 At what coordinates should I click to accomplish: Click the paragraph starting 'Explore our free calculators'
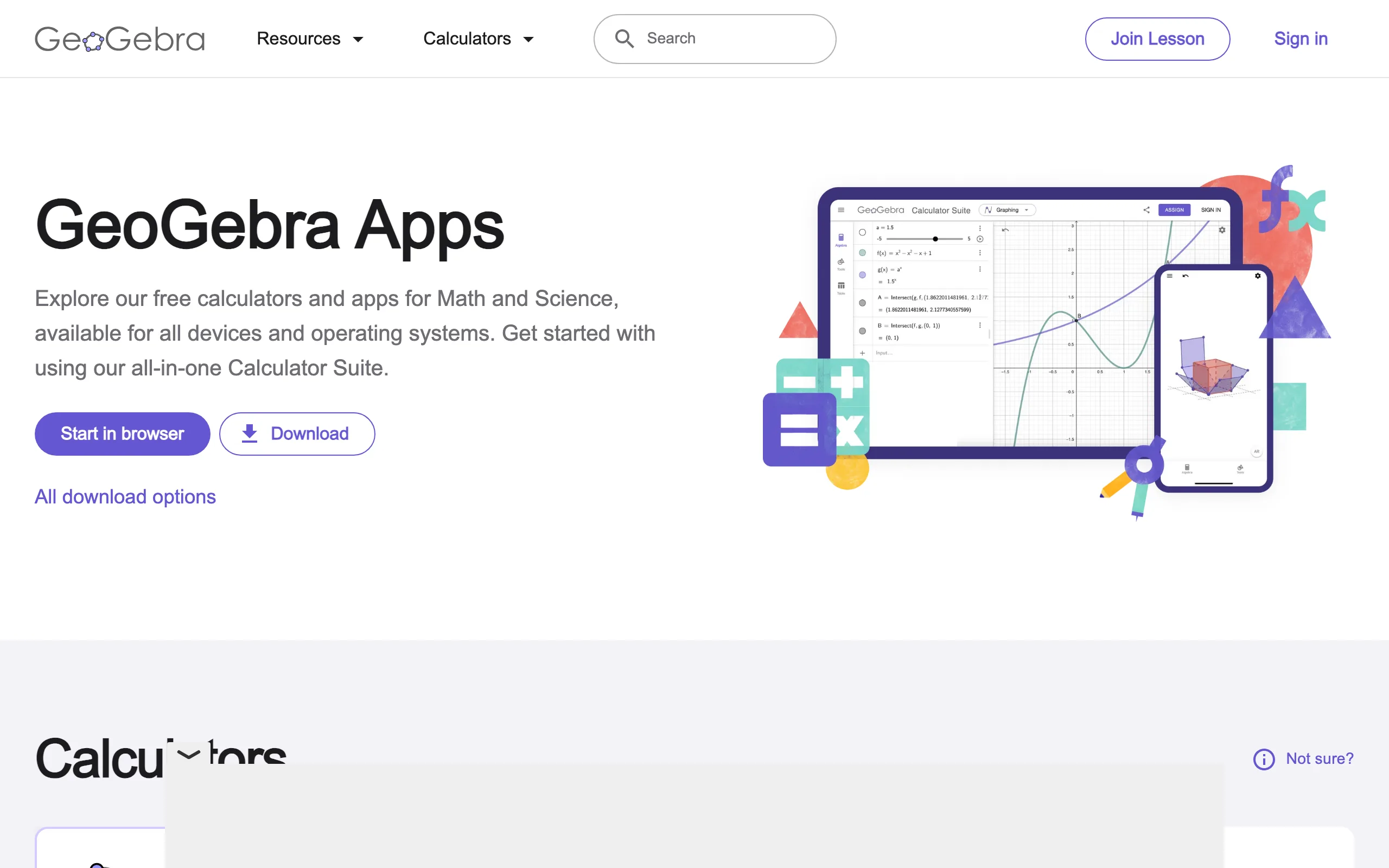tap(345, 333)
